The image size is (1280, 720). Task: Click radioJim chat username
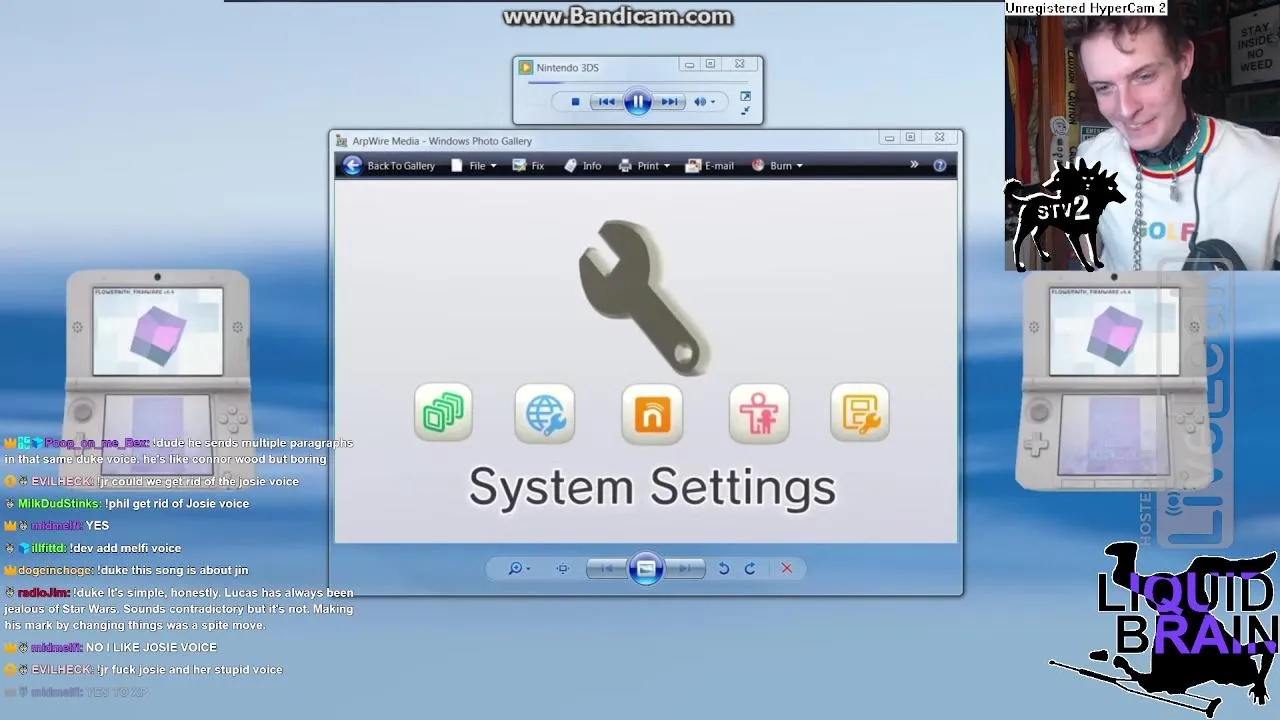[43, 593]
